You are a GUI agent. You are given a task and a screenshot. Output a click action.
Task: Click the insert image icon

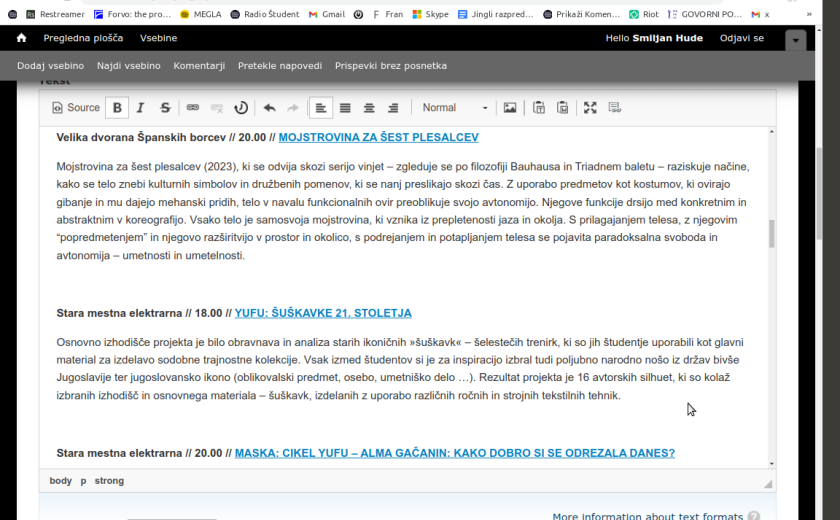510,108
